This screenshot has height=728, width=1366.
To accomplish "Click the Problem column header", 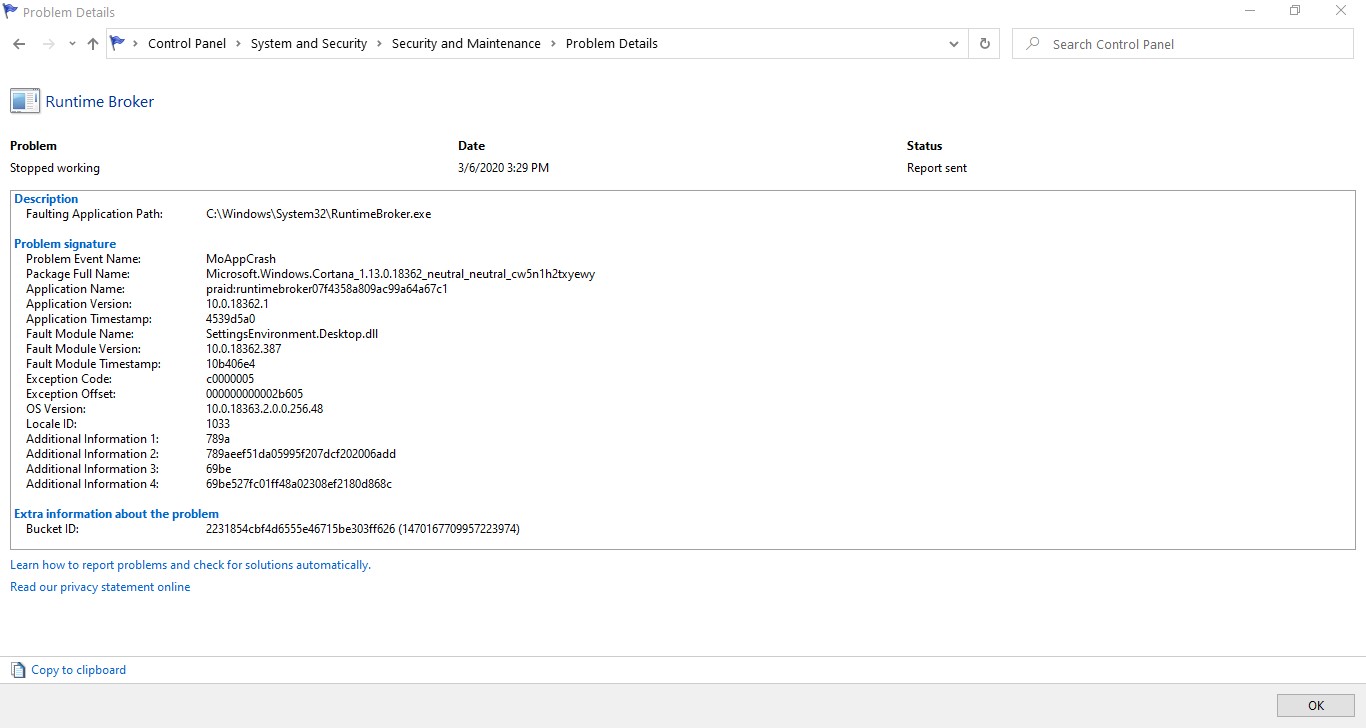I will (34, 146).
